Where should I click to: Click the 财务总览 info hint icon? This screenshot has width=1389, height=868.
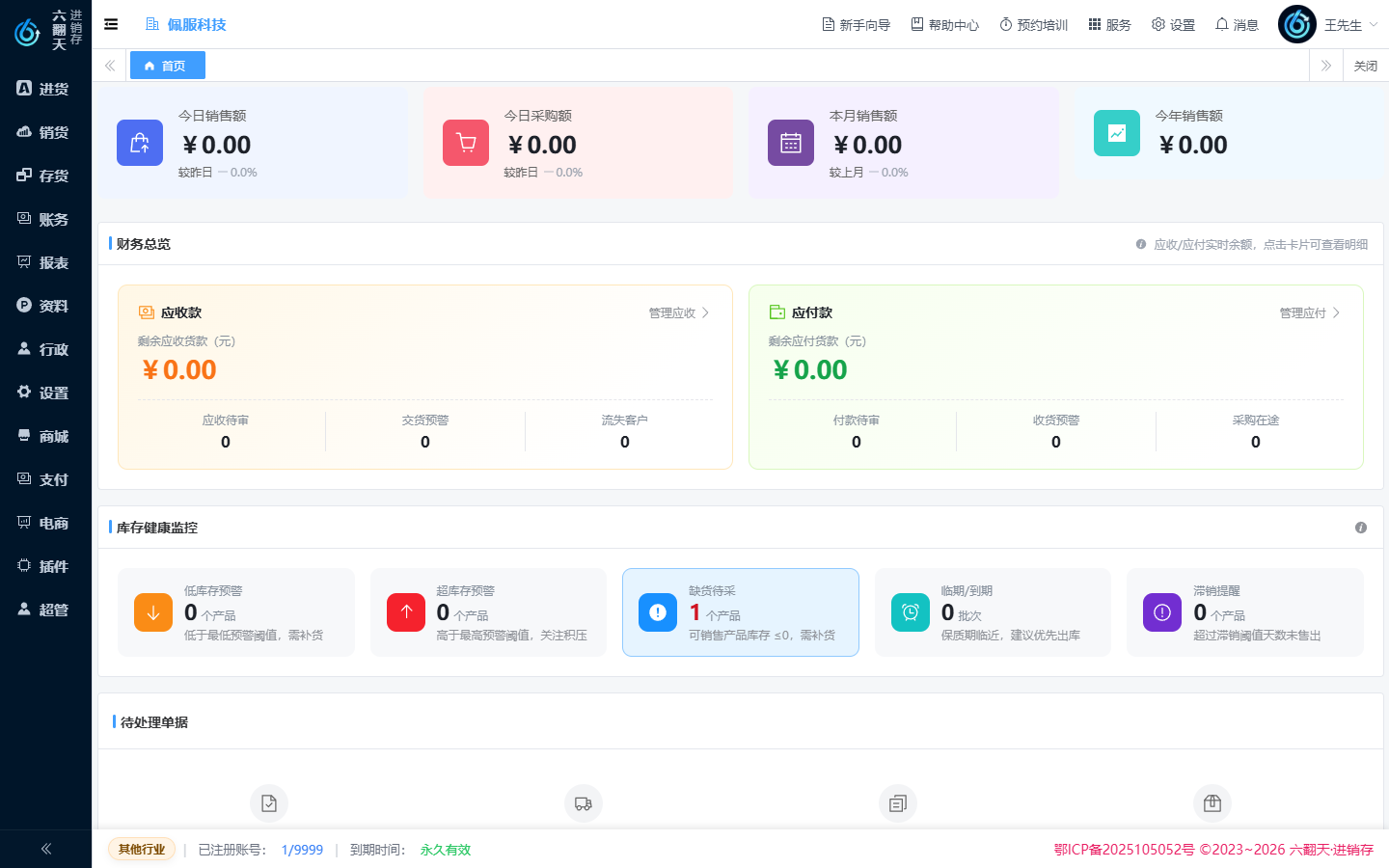pos(1141,244)
